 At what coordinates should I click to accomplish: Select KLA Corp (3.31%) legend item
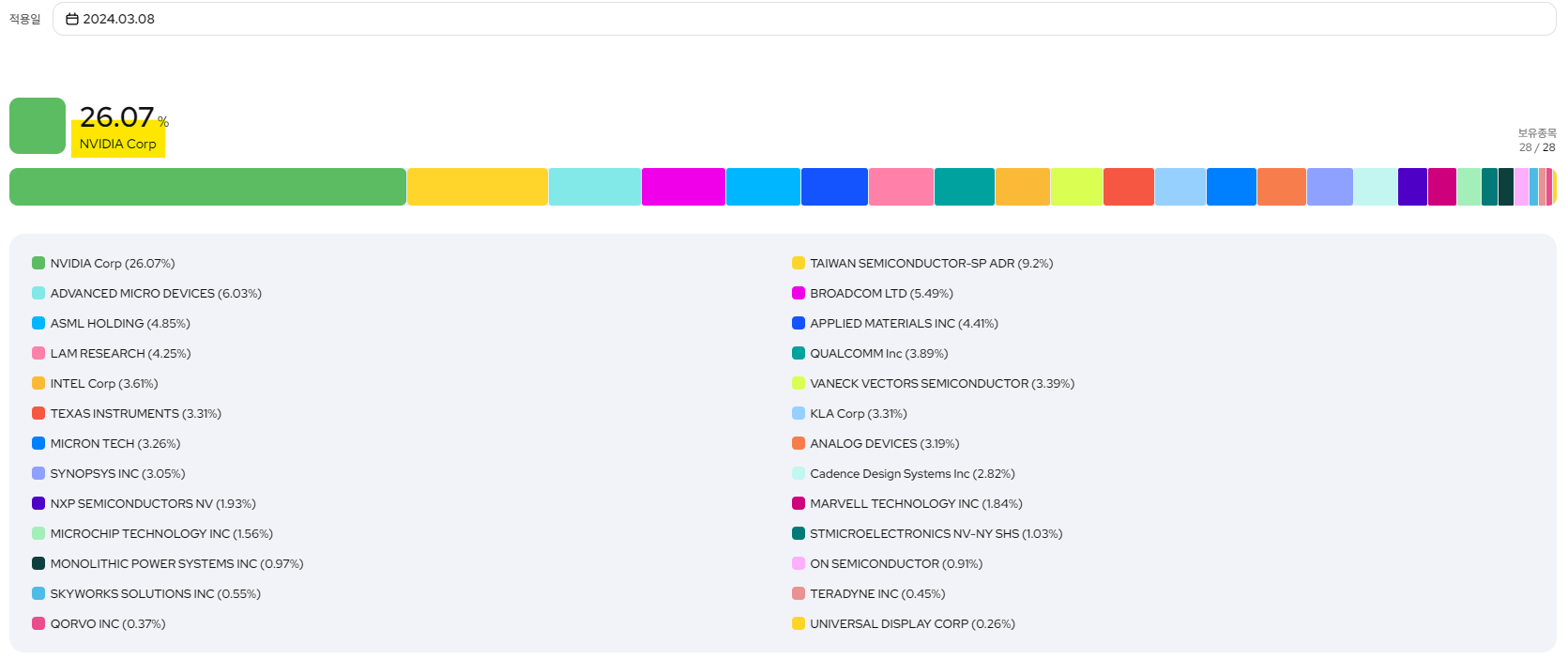coord(849,414)
